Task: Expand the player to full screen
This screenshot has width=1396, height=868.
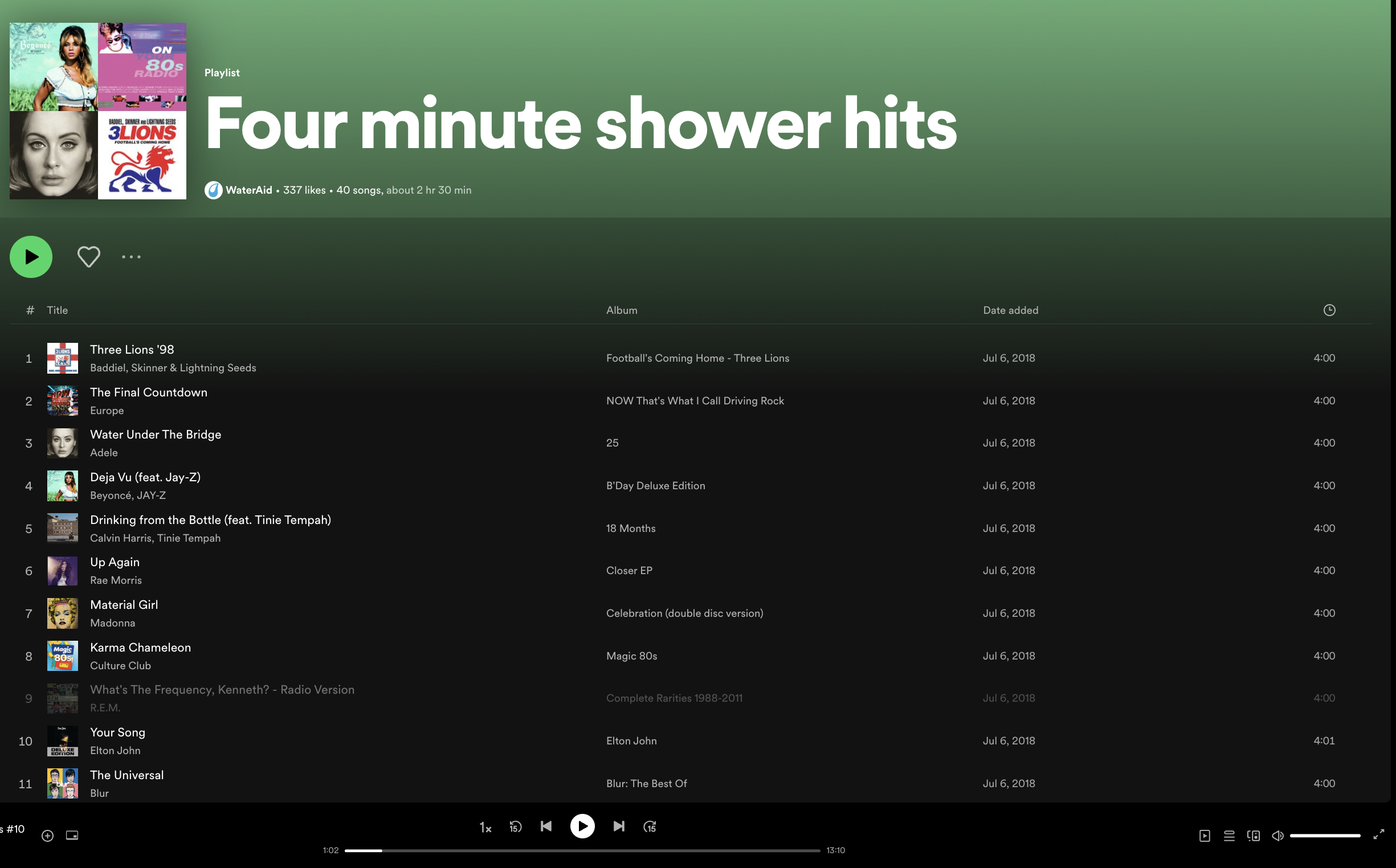Action: [x=1379, y=836]
